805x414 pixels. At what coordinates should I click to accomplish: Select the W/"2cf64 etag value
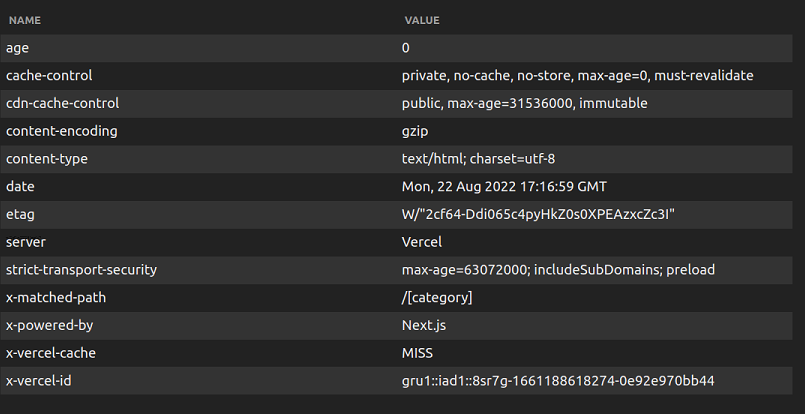(538, 214)
